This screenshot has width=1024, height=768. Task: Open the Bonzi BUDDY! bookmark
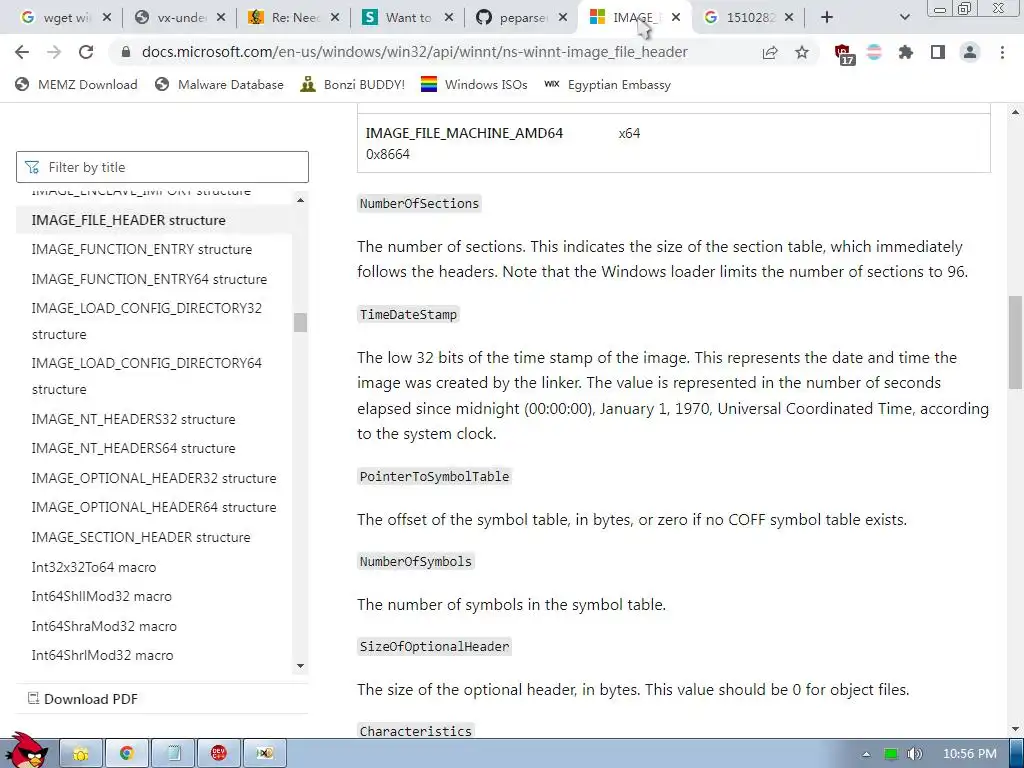coord(352,84)
